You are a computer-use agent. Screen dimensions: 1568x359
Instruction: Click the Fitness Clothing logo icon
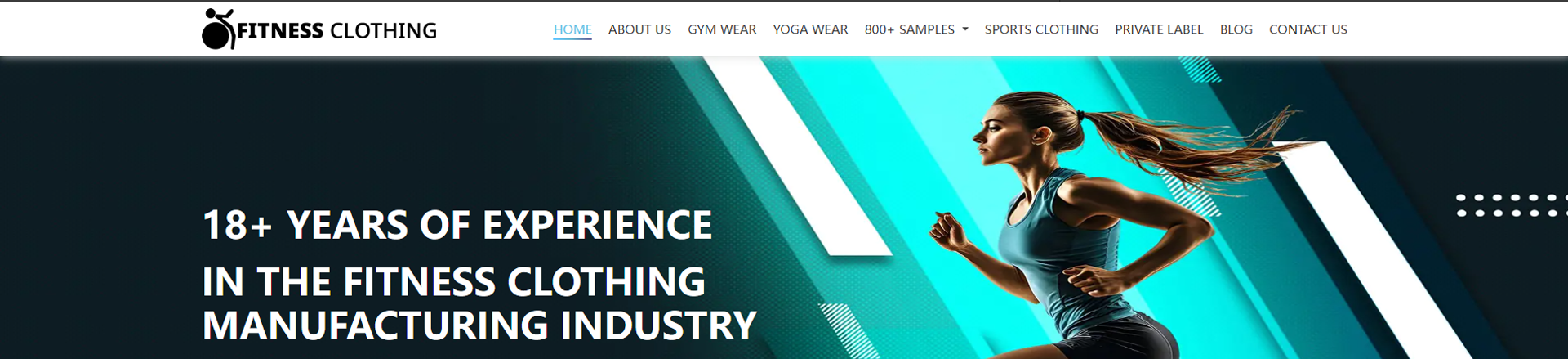point(217,29)
